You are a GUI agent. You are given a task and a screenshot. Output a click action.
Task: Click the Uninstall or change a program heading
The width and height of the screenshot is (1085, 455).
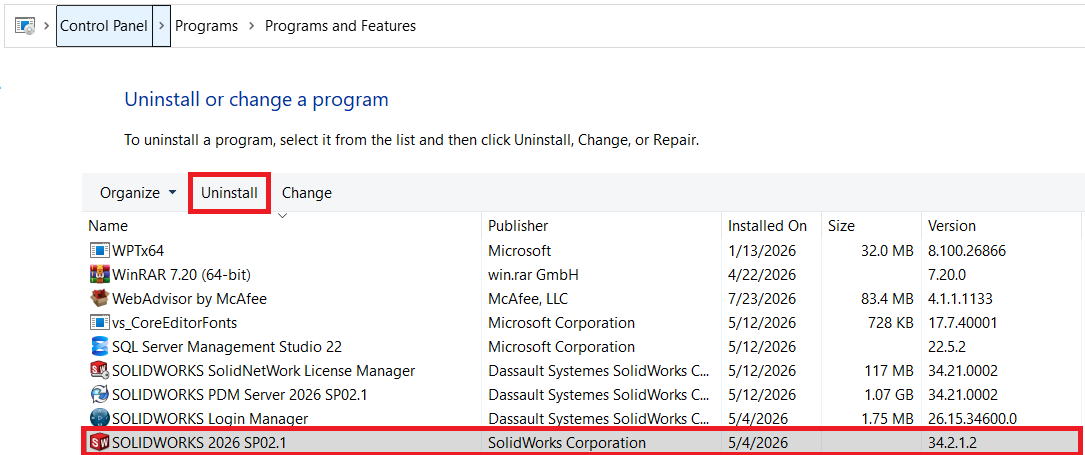[256, 100]
